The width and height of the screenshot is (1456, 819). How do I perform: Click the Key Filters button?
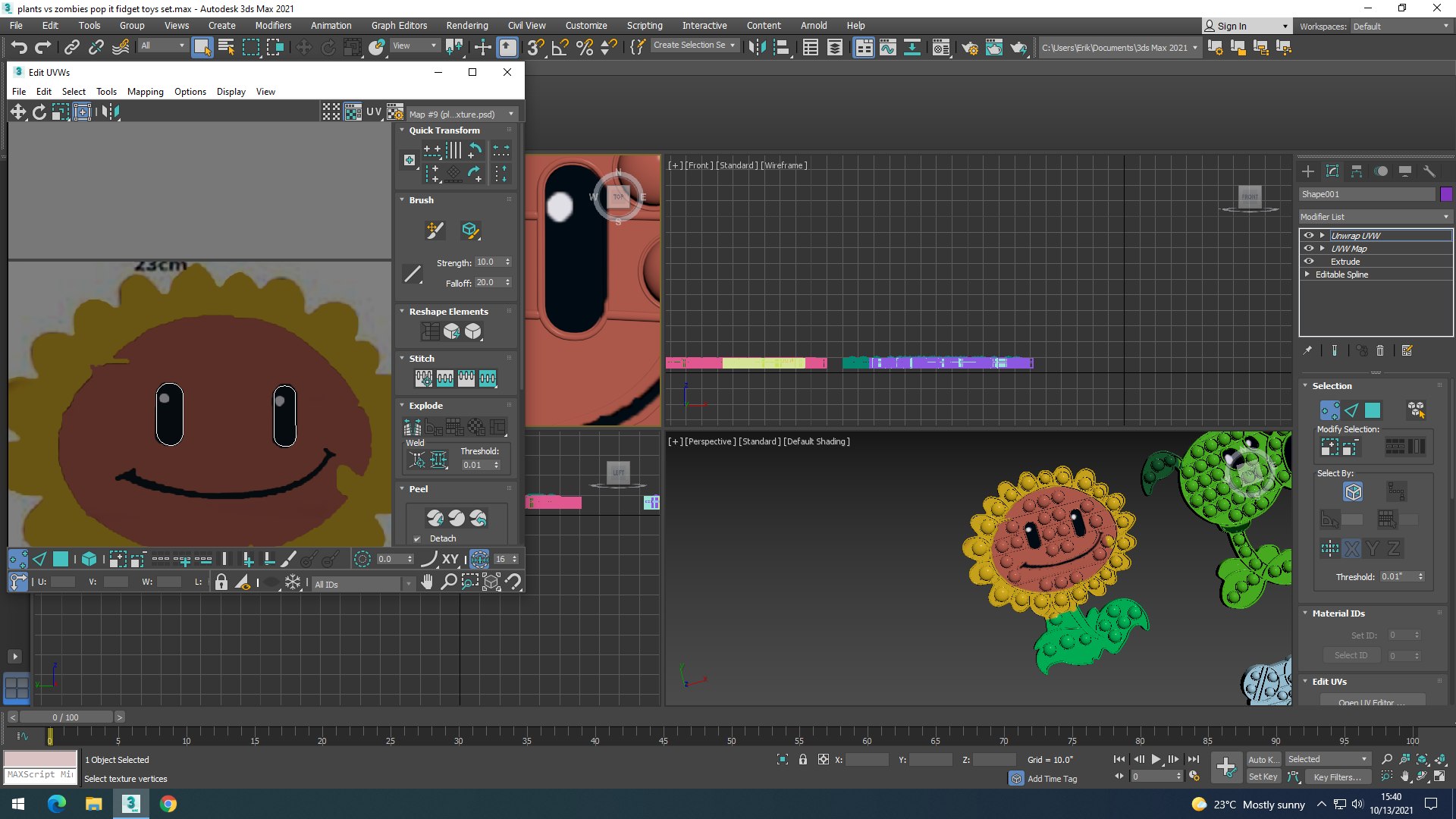coord(1337,777)
